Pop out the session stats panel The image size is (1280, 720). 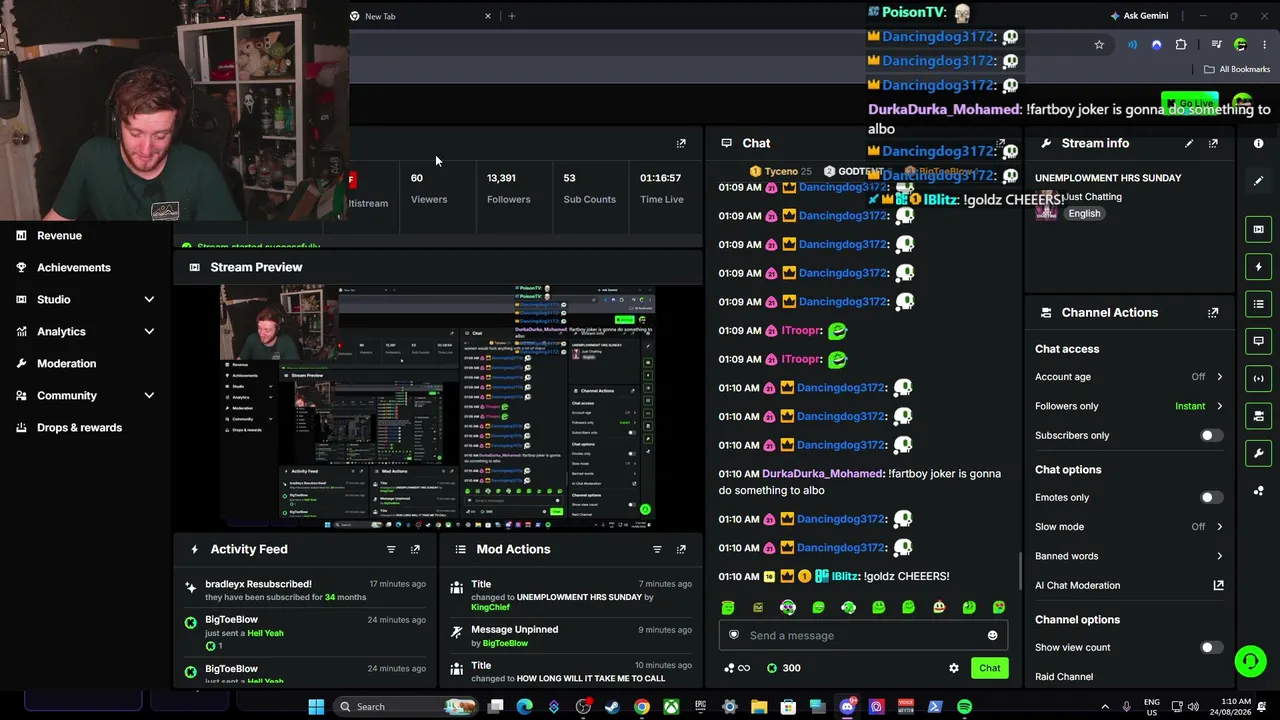[x=681, y=143]
